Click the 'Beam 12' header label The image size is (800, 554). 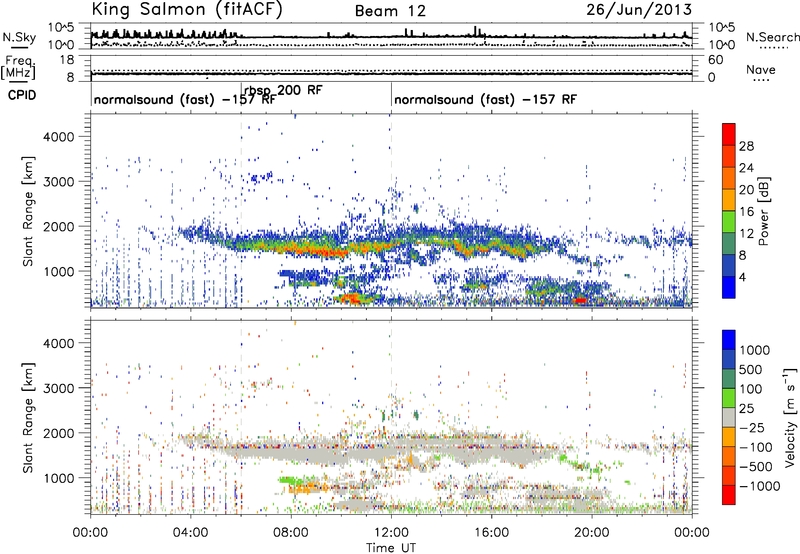[390, 11]
